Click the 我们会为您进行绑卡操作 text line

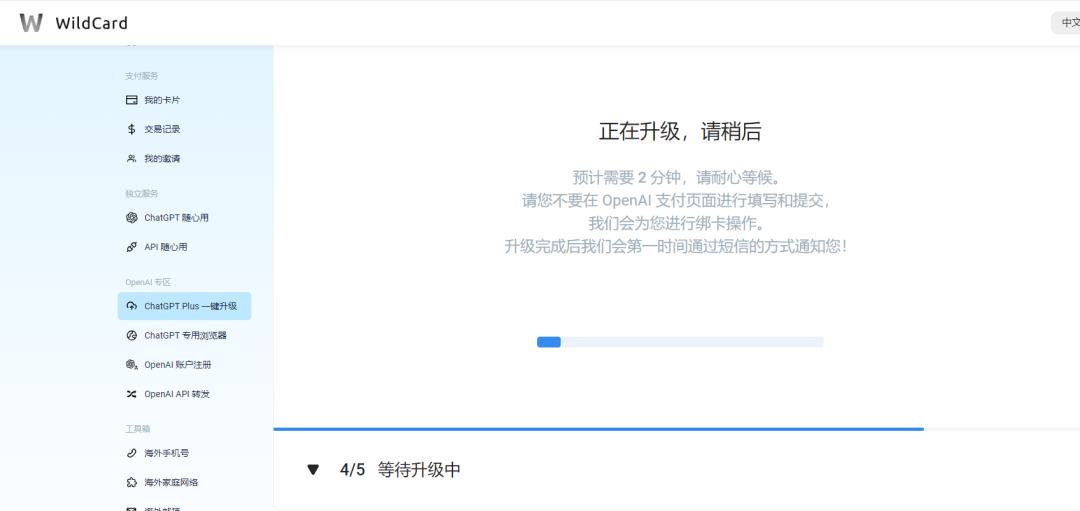[677, 223]
